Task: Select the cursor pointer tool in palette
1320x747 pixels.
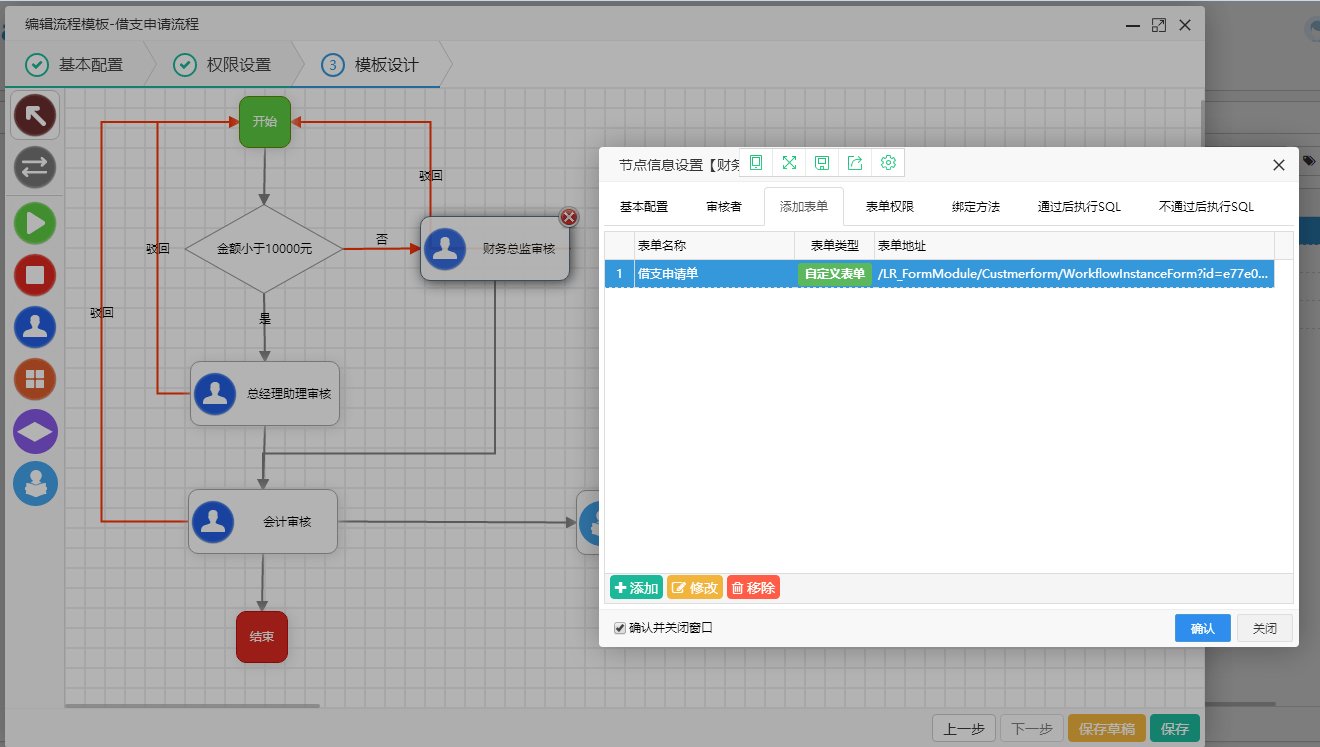Action: pyautogui.click(x=35, y=116)
